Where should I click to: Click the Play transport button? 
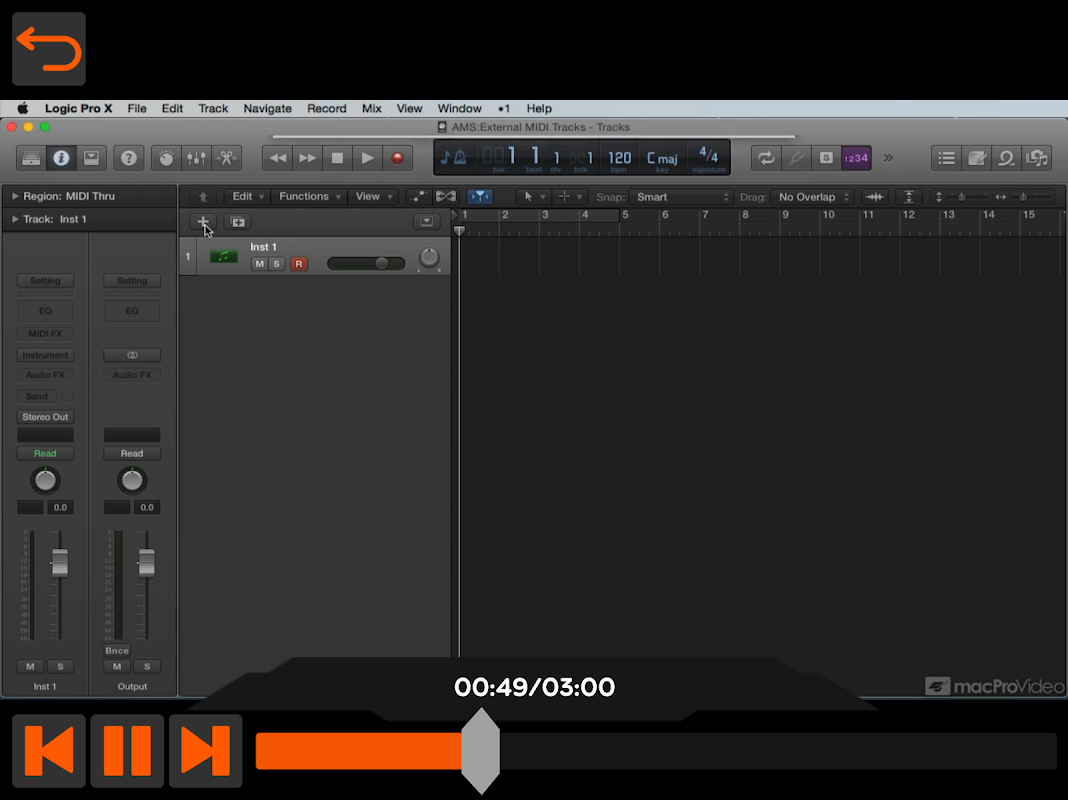tap(367, 158)
